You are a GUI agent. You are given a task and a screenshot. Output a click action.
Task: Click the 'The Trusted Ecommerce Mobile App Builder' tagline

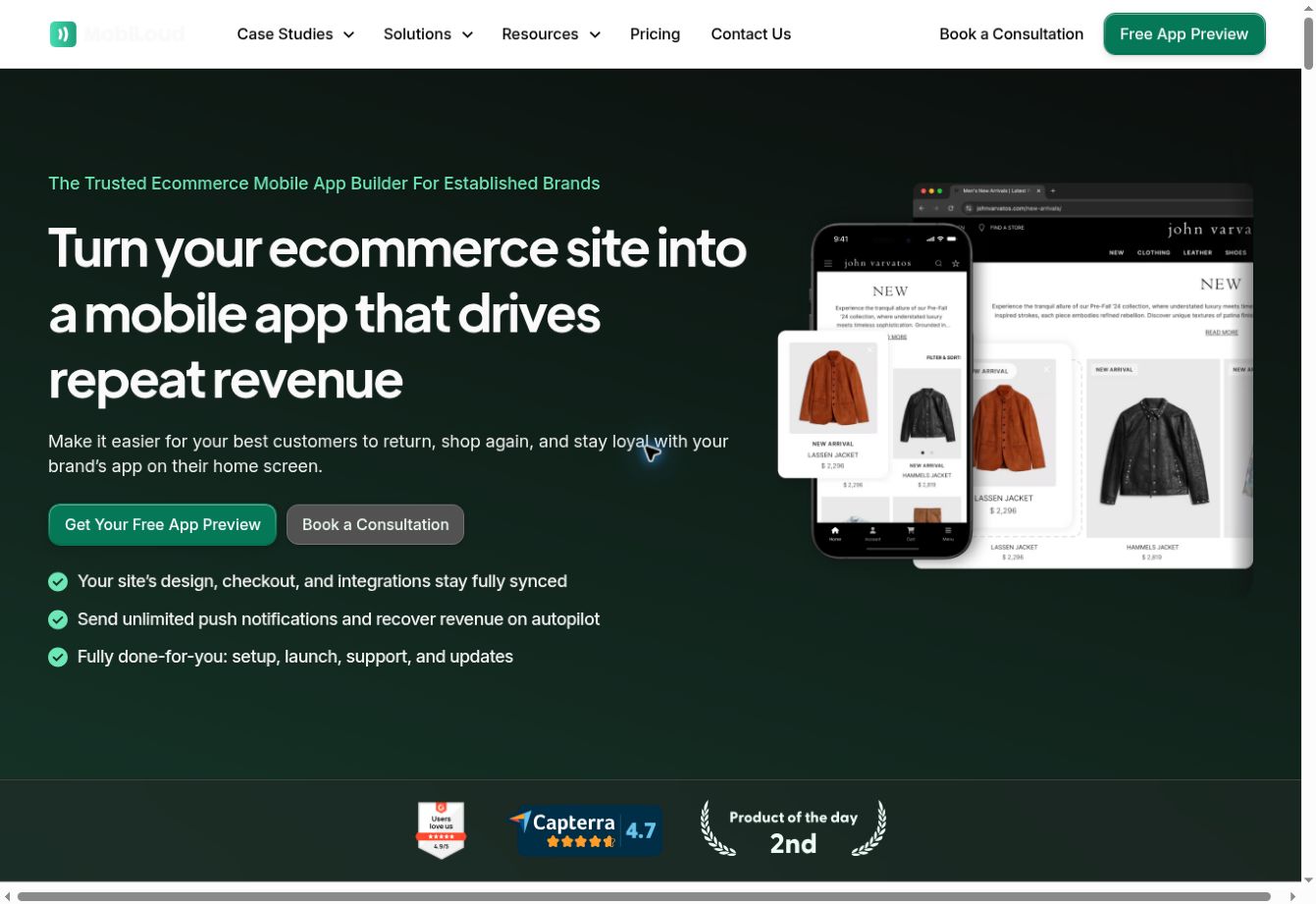pyautogui.click(x=324, y=184)
